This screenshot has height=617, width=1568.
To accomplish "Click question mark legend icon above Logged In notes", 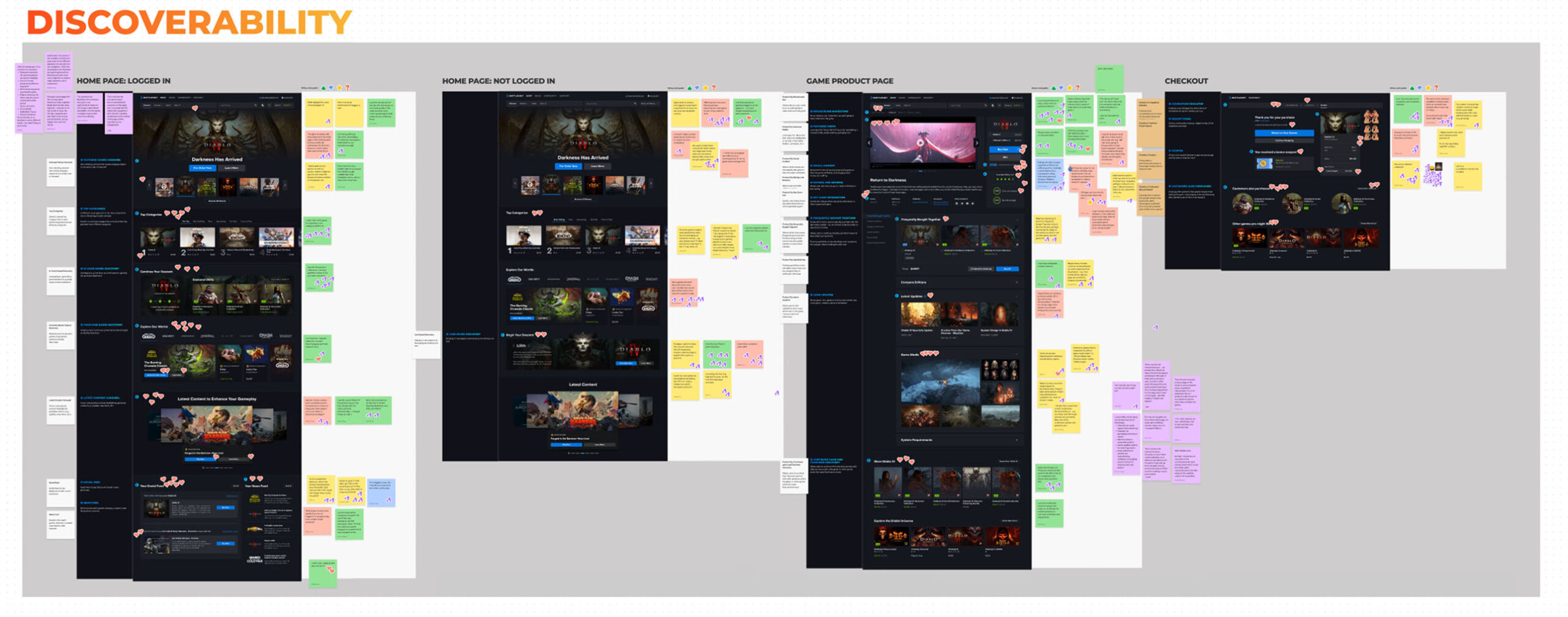I will (x=347, y=88).
